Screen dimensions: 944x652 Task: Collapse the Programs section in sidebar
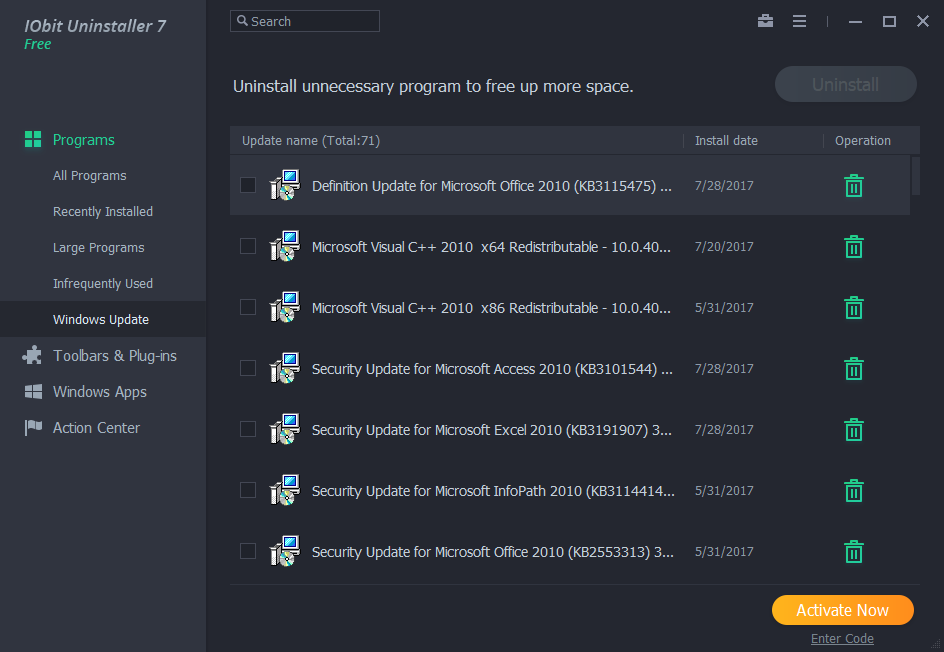point(84,140)
